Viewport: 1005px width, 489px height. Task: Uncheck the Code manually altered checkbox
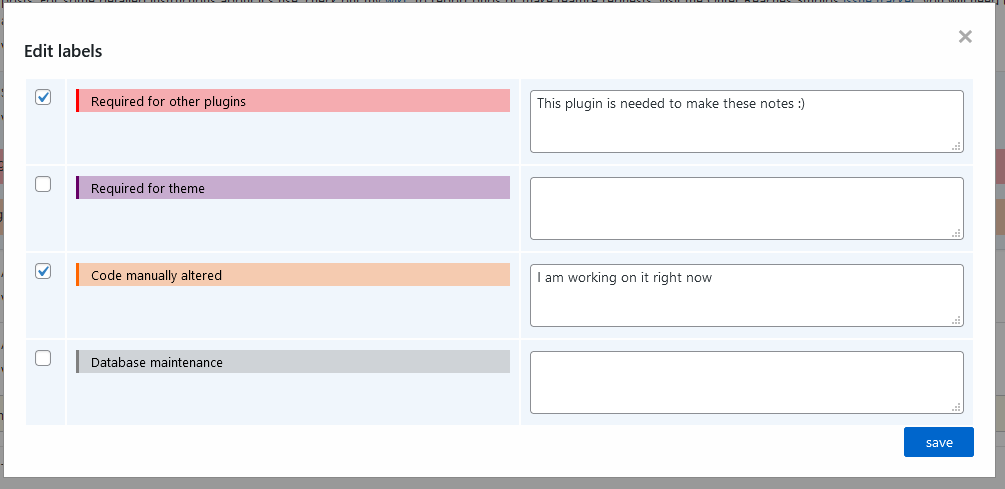(43, 271)
